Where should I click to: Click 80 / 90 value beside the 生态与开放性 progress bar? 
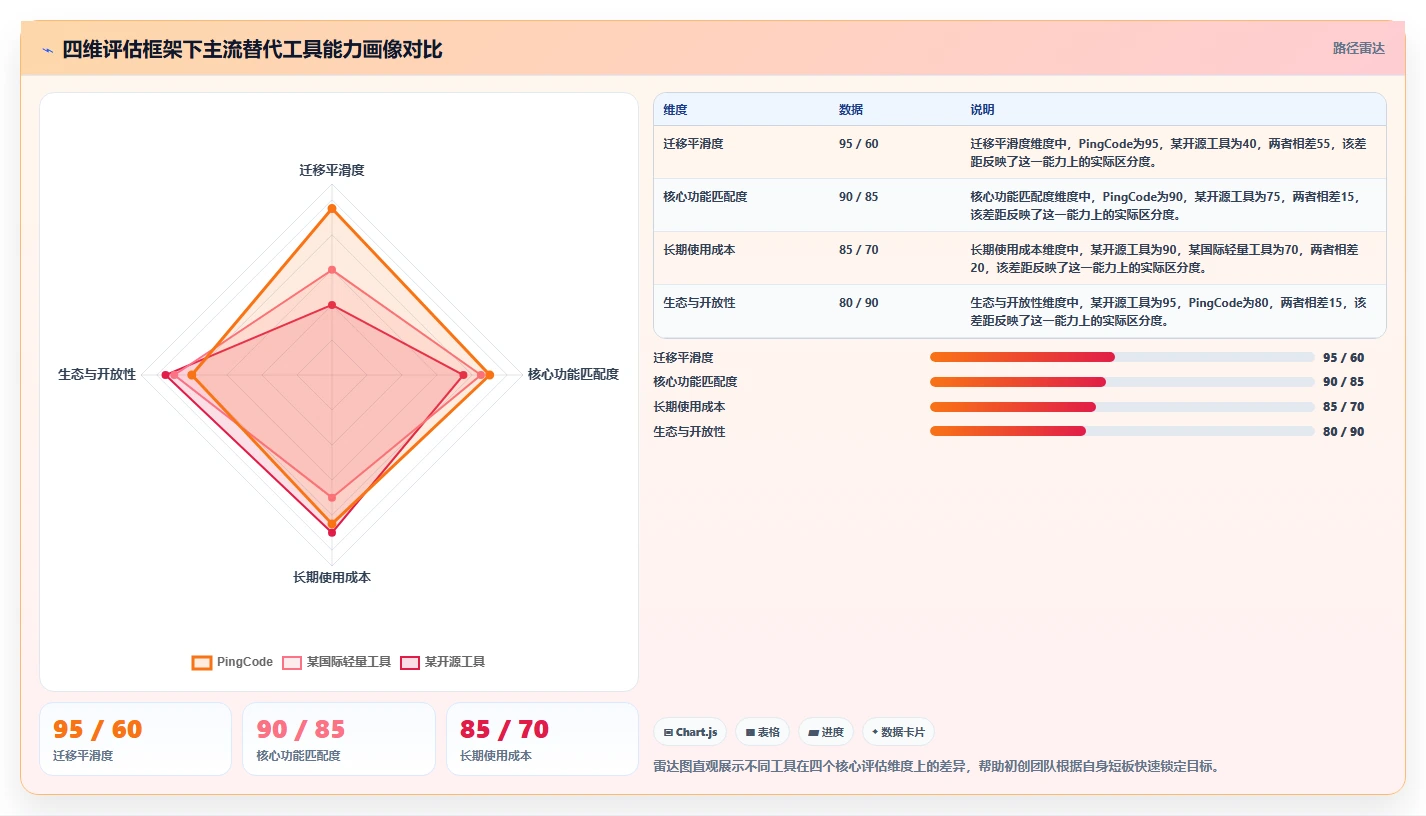pyautogui.click(x=1343, y=432)
